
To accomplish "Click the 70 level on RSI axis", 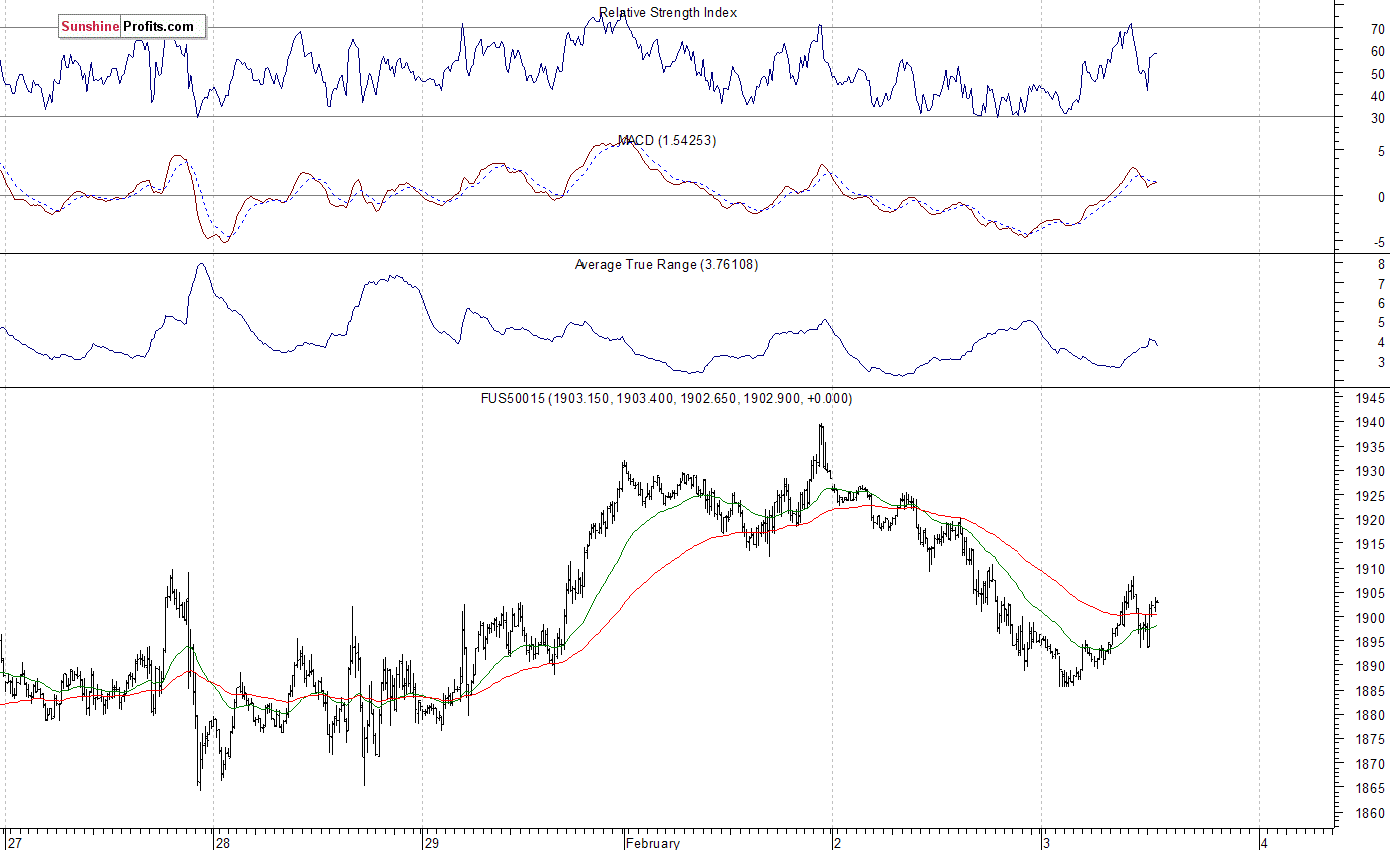I will 1377,29.
